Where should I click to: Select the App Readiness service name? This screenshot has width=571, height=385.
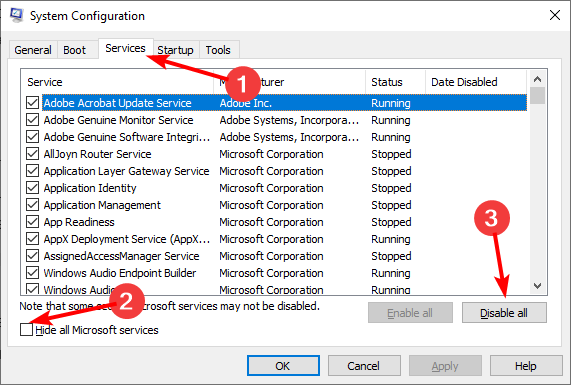coord(79,222)
